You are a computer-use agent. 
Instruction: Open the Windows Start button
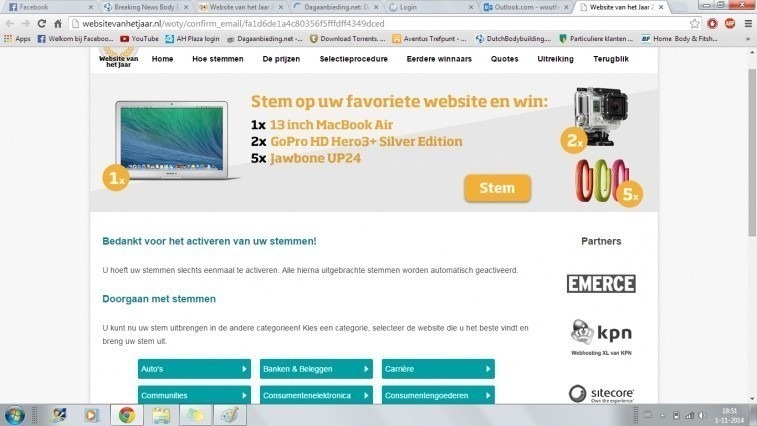point(14,415)
